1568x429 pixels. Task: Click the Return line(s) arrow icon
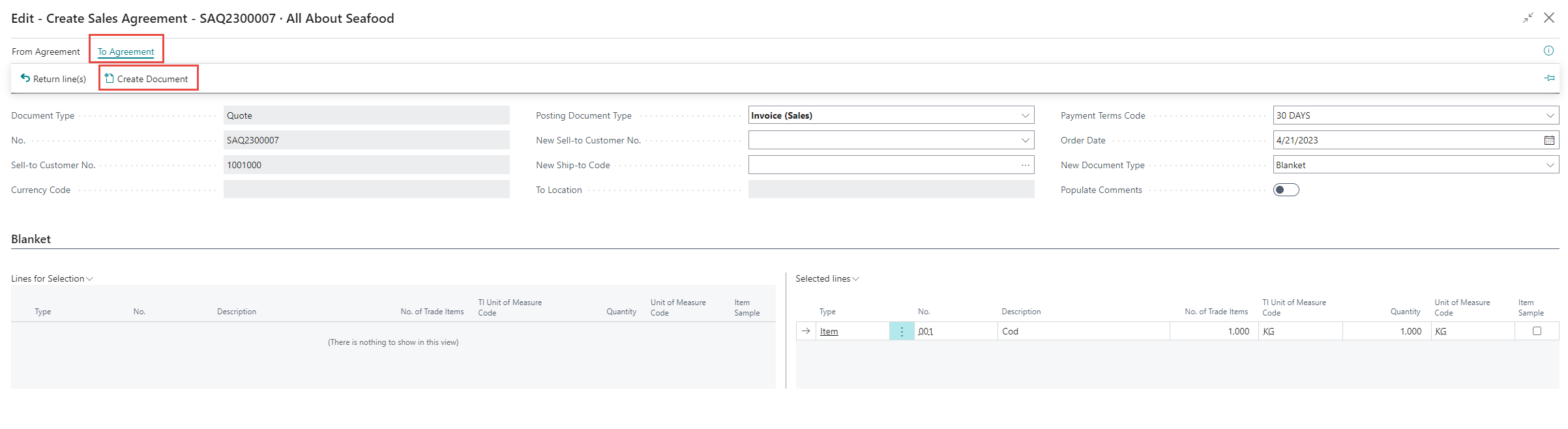point(25,78)
